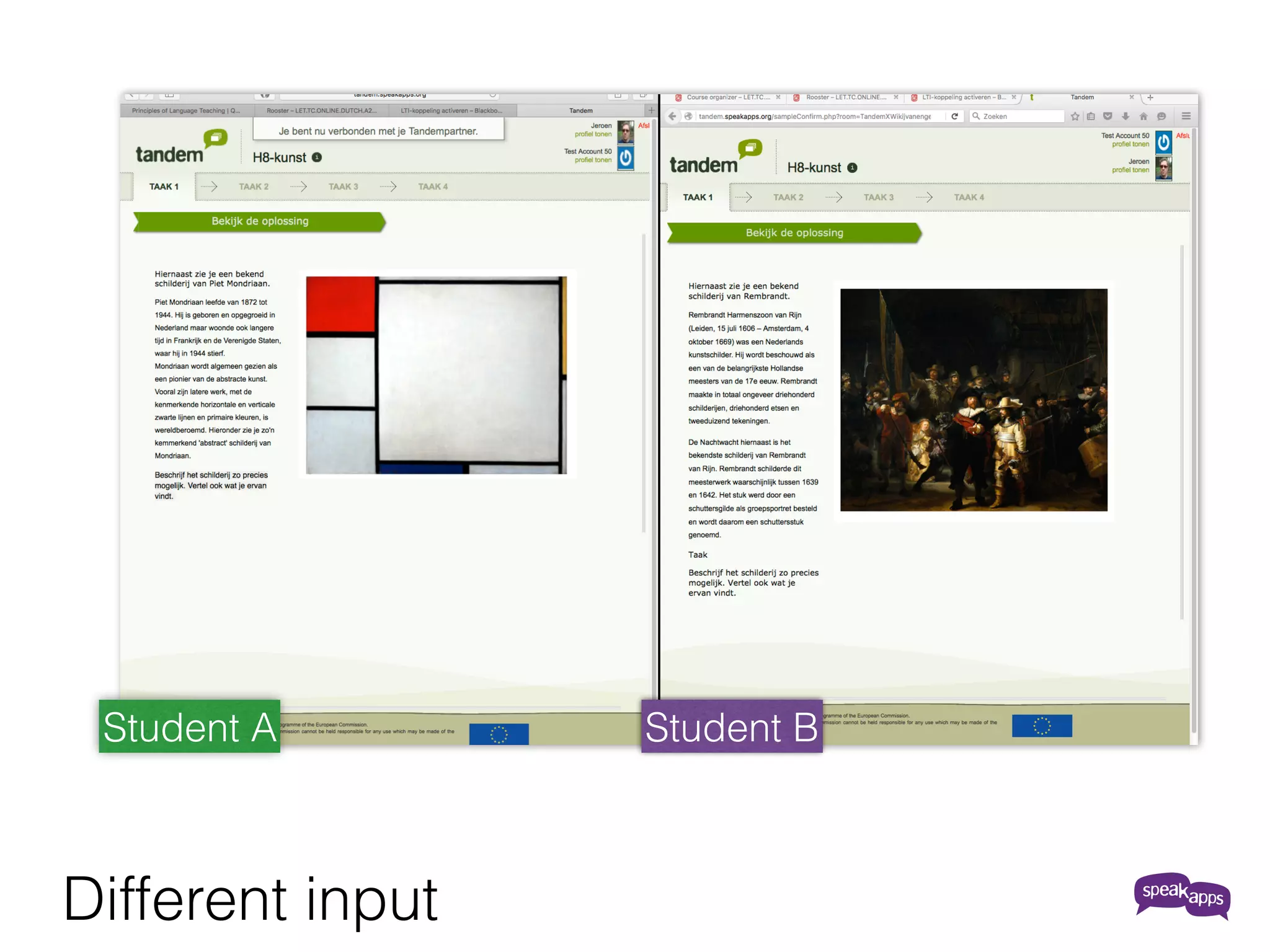Click Bekijk de oplossing in Student A window
The height and width of the screenshot is (952, 1270).
(x=260, y=221)
